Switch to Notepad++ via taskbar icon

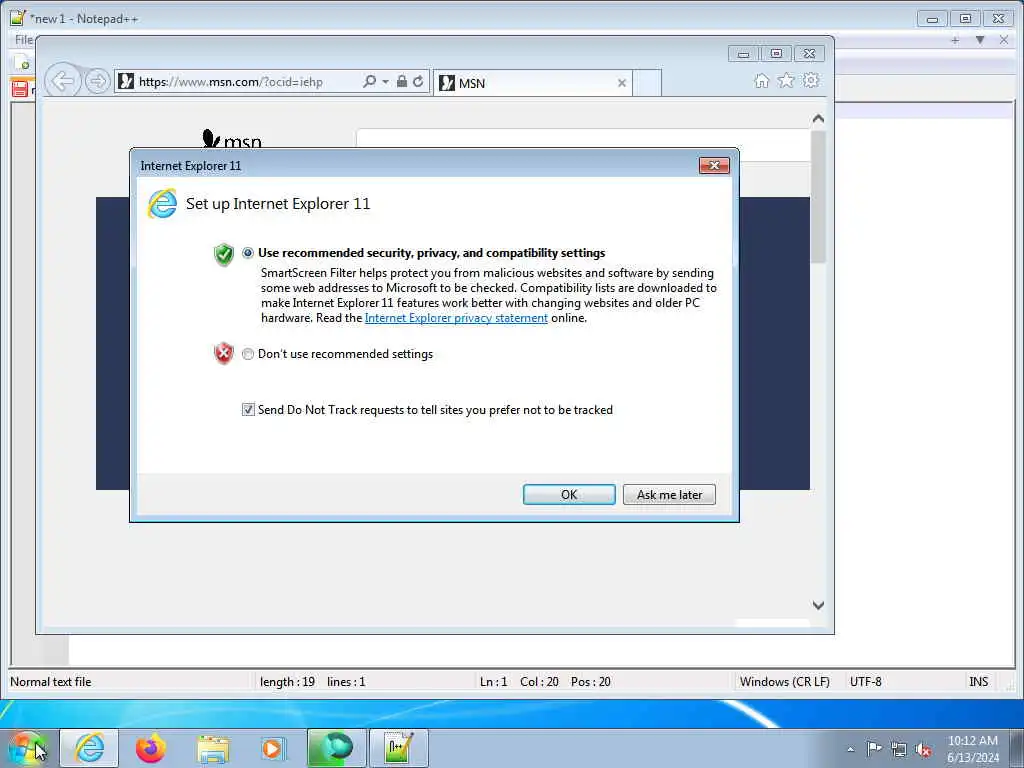tap(399, 748)
